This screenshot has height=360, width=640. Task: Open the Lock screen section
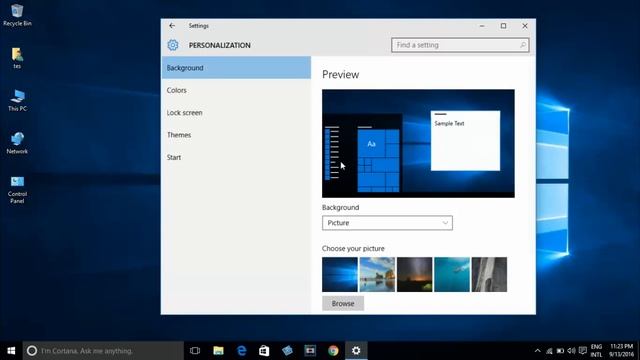point(236,113)
